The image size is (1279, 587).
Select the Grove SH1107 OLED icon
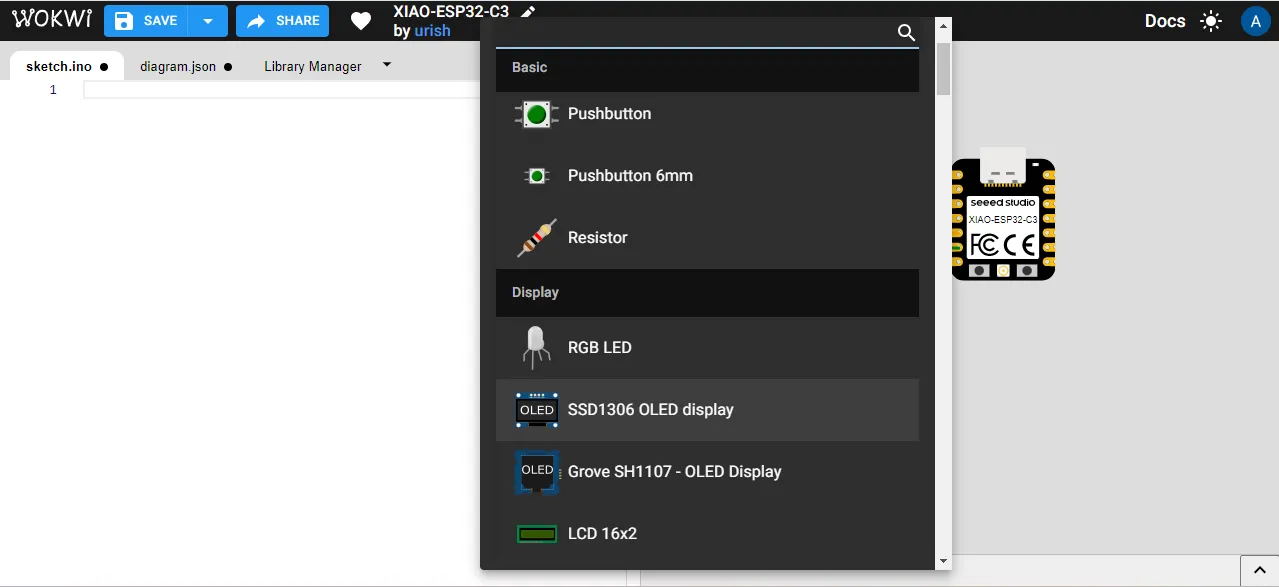(537, 472)
